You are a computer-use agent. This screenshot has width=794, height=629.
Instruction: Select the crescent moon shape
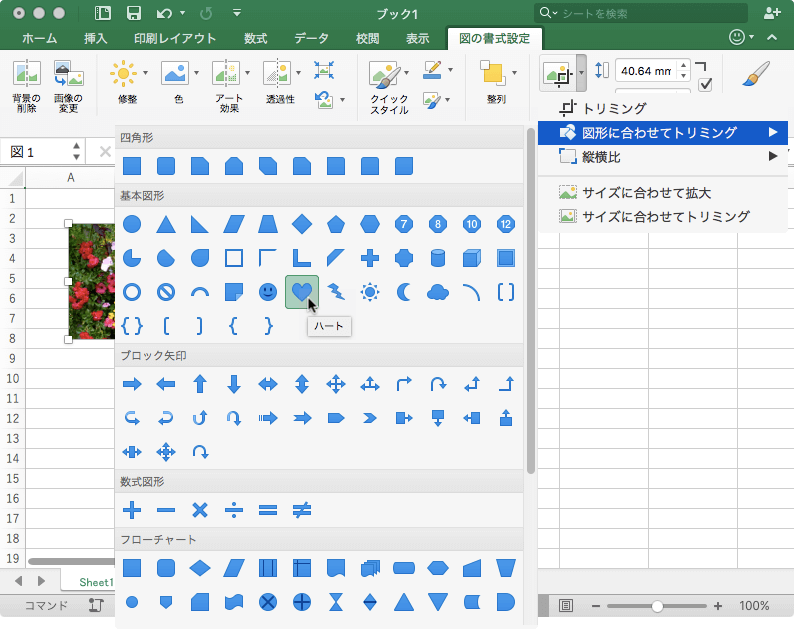(404, 292)
